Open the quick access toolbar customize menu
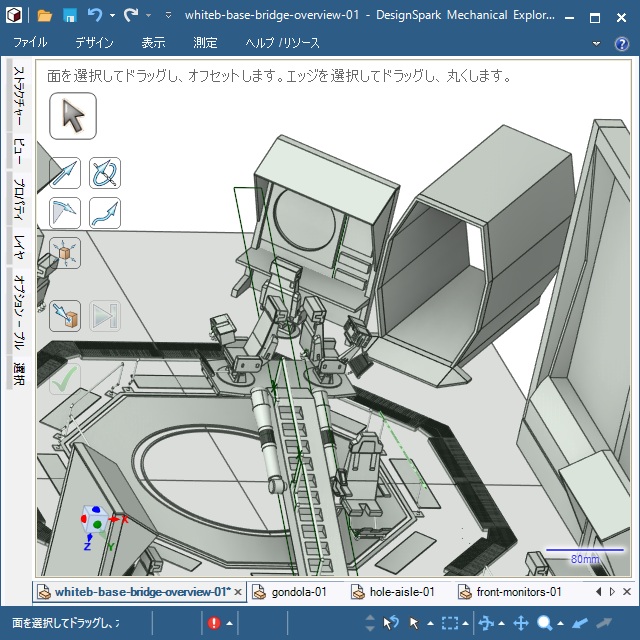The image size is (640, 640). click(x=168, y=16)
